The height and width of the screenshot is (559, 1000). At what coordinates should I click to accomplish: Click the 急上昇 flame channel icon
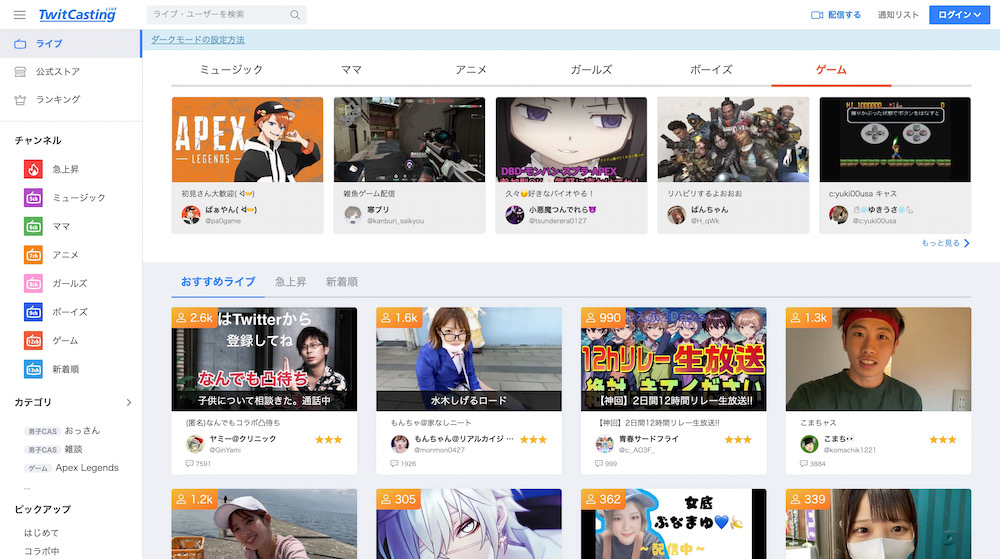[x=33, y=169]
